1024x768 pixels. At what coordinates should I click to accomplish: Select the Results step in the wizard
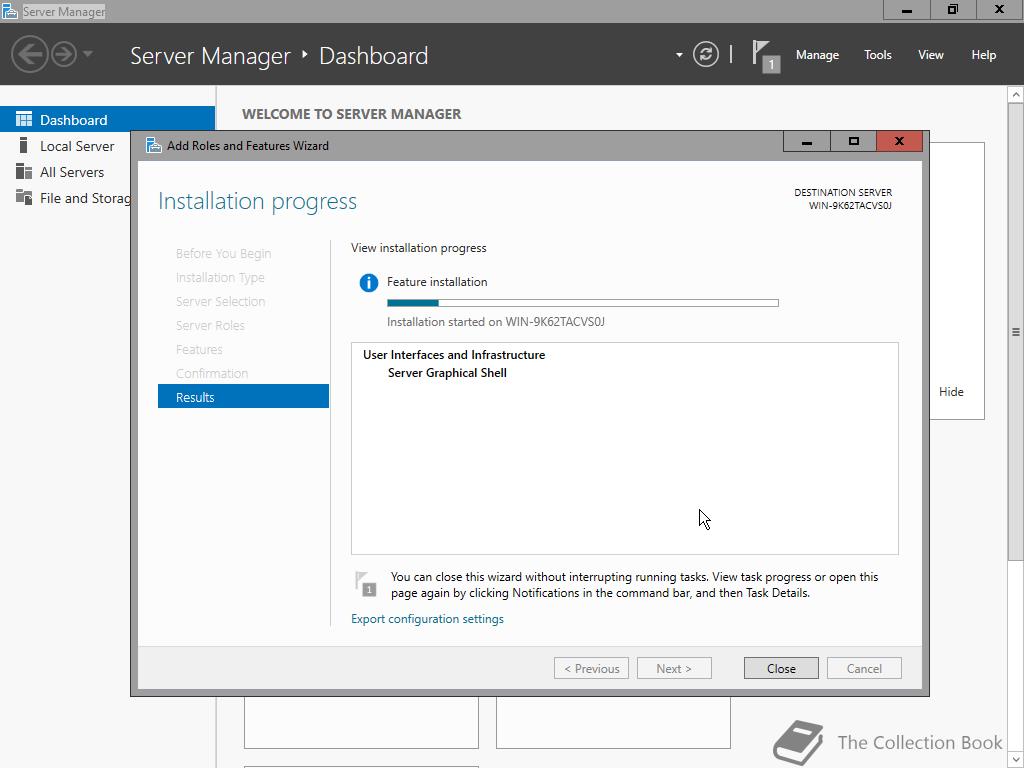pos(243,396)
